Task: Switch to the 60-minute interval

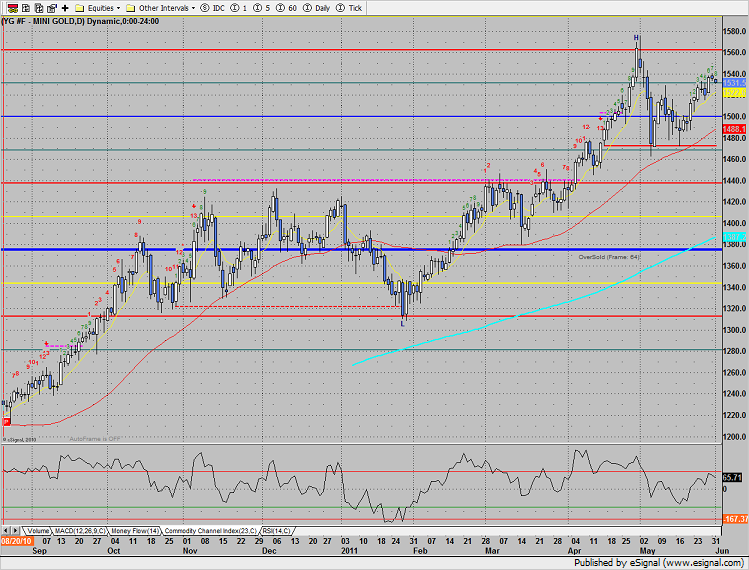Action: tap(287, 8)
